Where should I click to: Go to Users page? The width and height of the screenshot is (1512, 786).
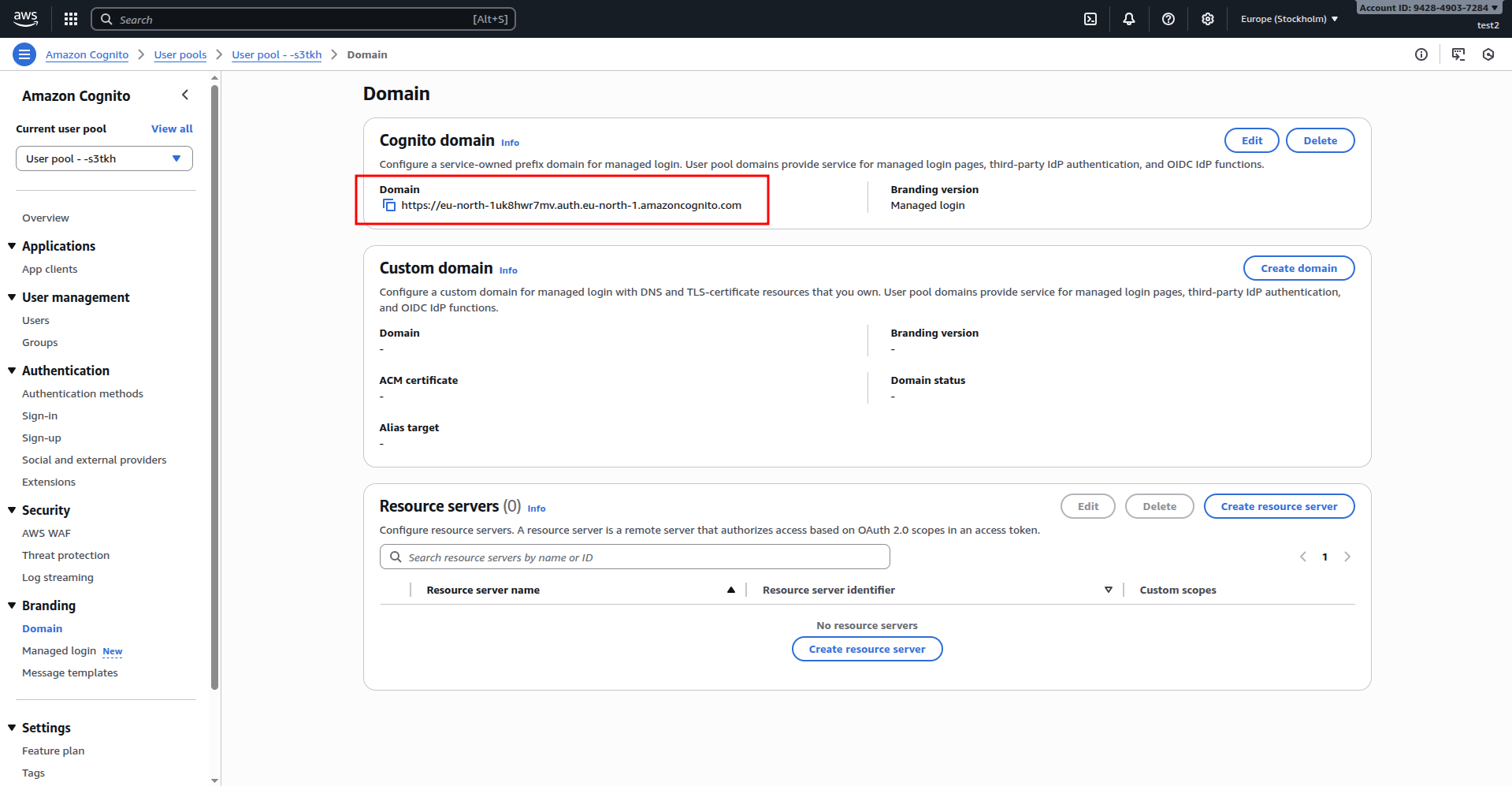(35, 320)
